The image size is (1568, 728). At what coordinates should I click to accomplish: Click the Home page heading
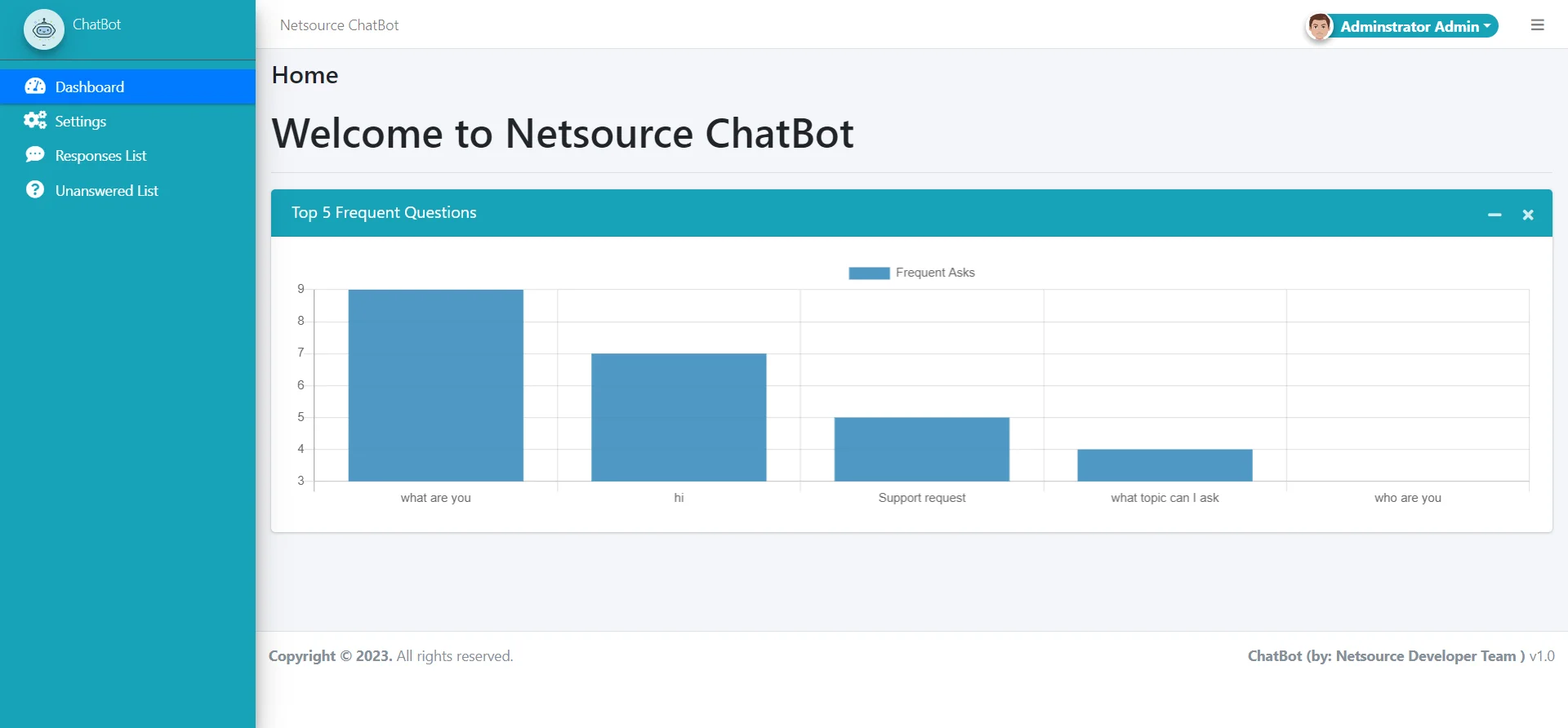point(305,75)
